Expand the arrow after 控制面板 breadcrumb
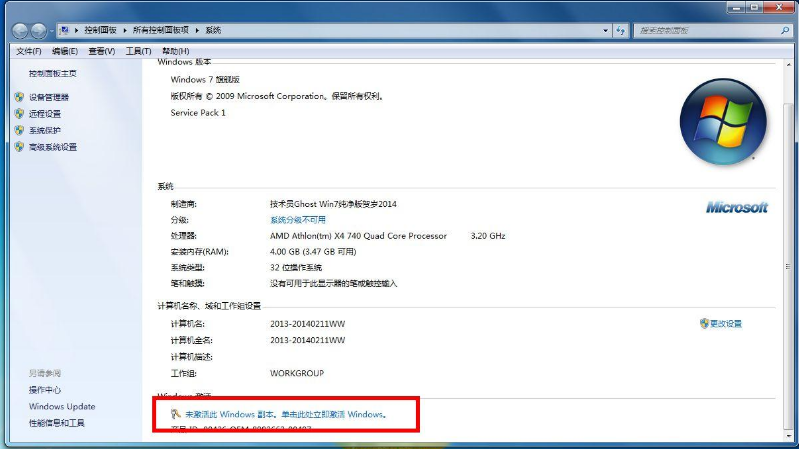The width and height of the screenshot is (799, 449). point(126,31)
